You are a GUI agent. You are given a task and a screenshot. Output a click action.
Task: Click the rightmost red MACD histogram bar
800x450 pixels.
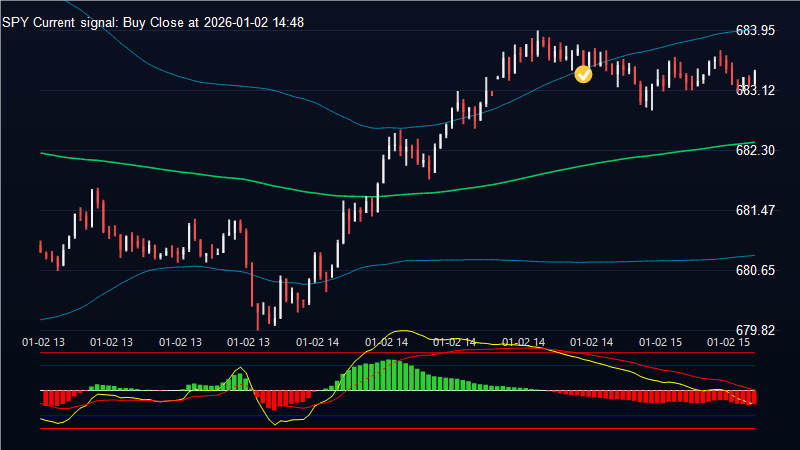tap(754, 397)
